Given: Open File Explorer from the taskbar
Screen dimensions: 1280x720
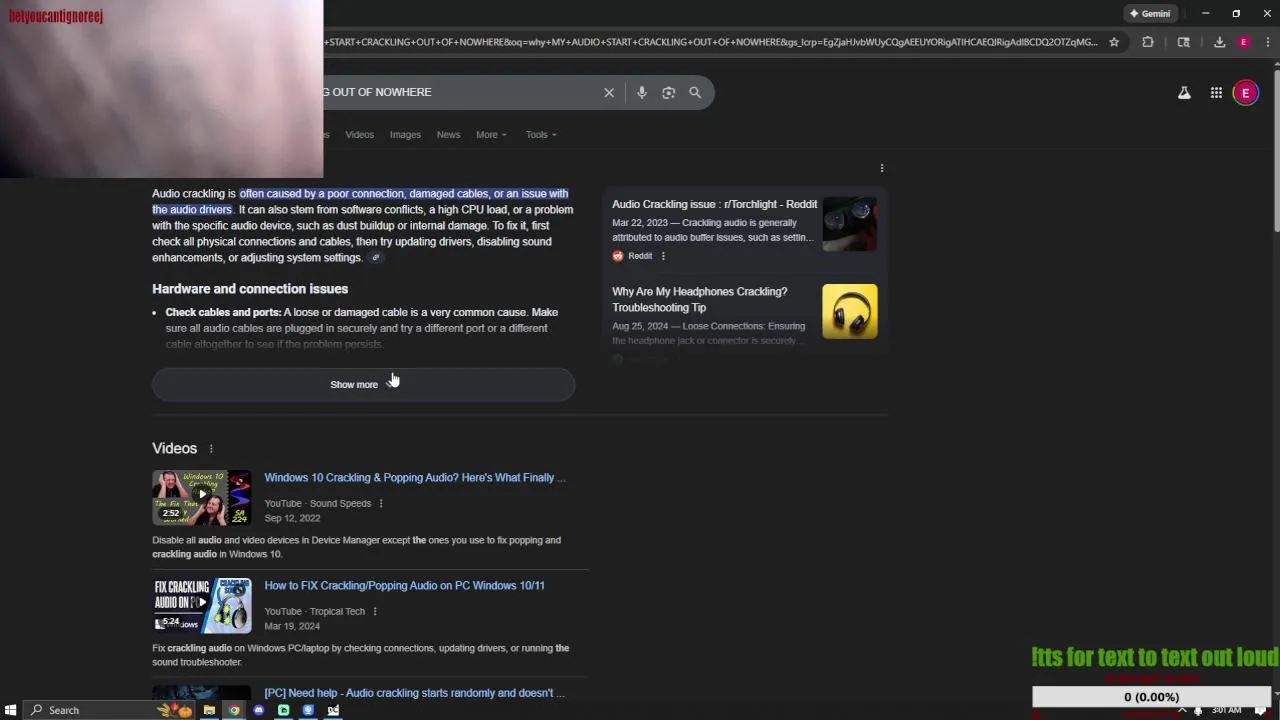Looking at the screenshot, I should click(x=209, y=710).
